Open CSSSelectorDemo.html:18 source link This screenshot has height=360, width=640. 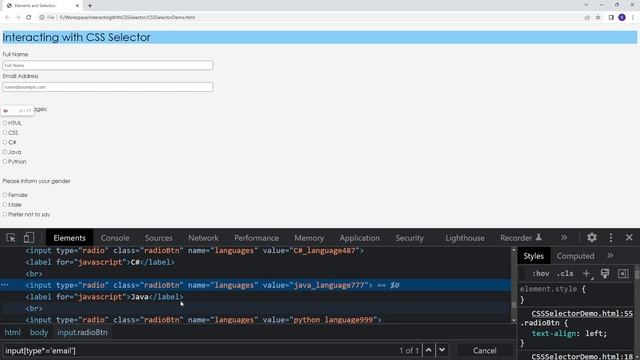tap(582, 356)
